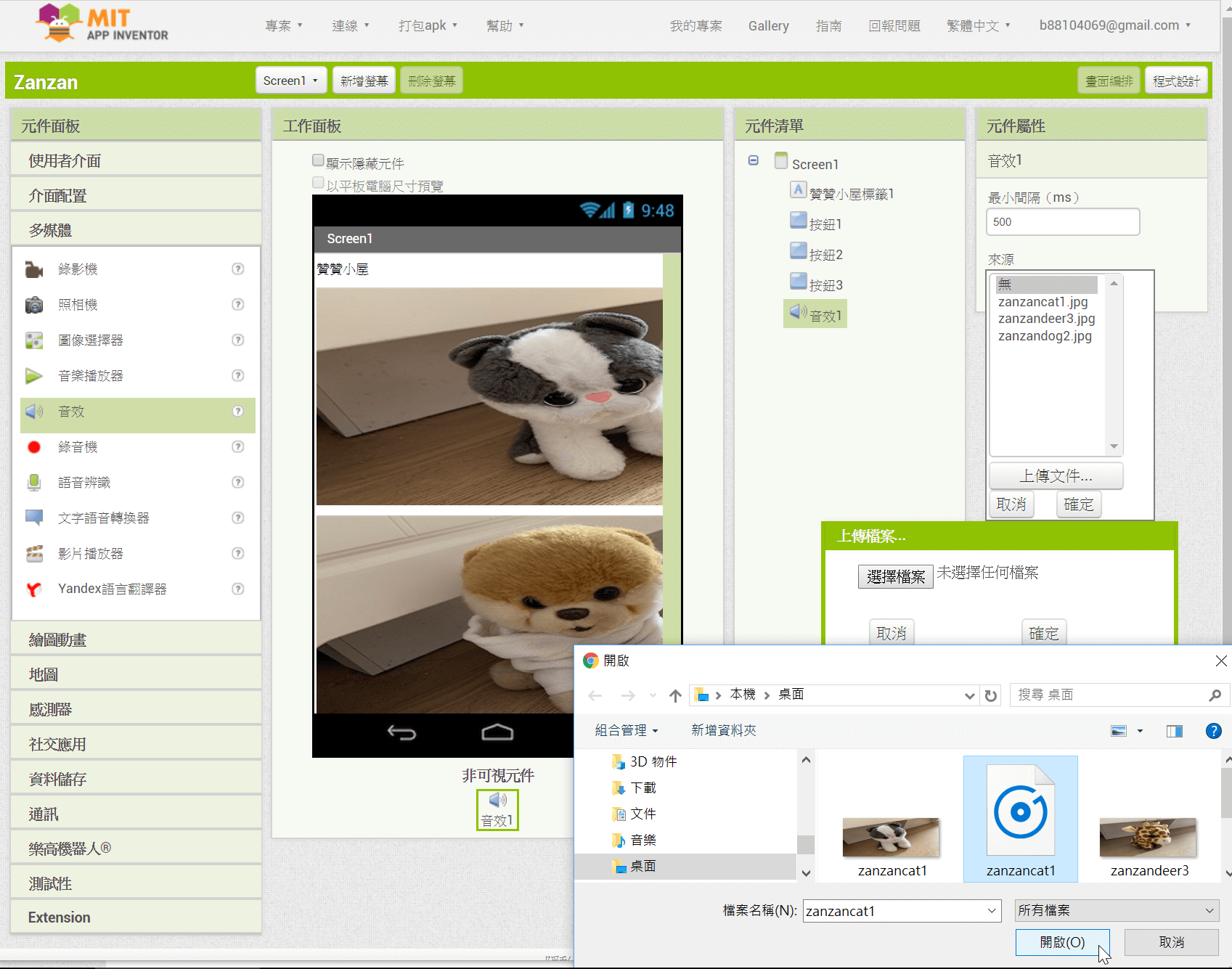Open the 繁體中文 language dropdown

tap(978, 25)
